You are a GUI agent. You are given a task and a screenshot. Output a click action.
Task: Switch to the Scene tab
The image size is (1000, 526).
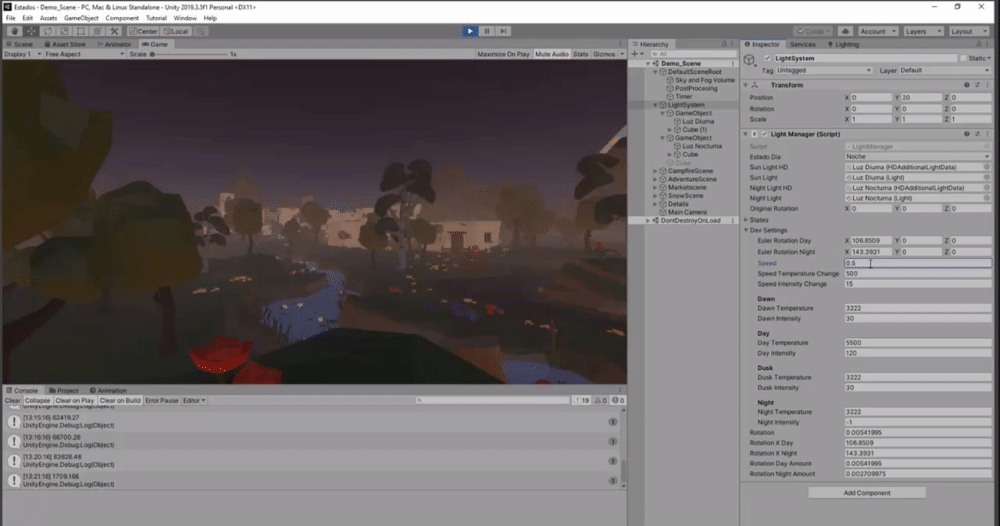point(20,44)
